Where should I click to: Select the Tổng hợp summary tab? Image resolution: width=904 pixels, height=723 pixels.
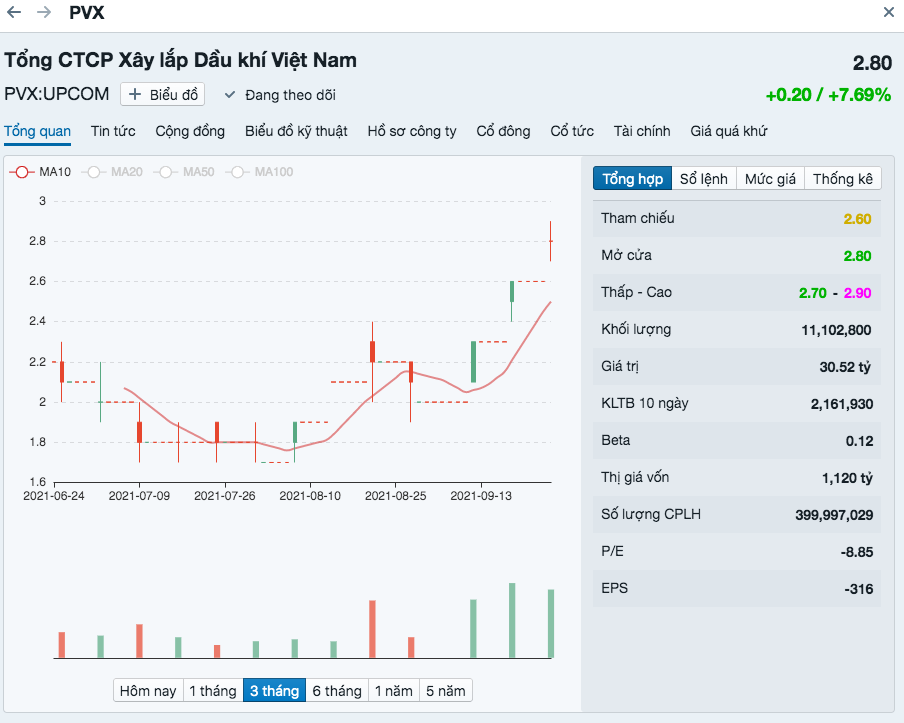(632, 179)
